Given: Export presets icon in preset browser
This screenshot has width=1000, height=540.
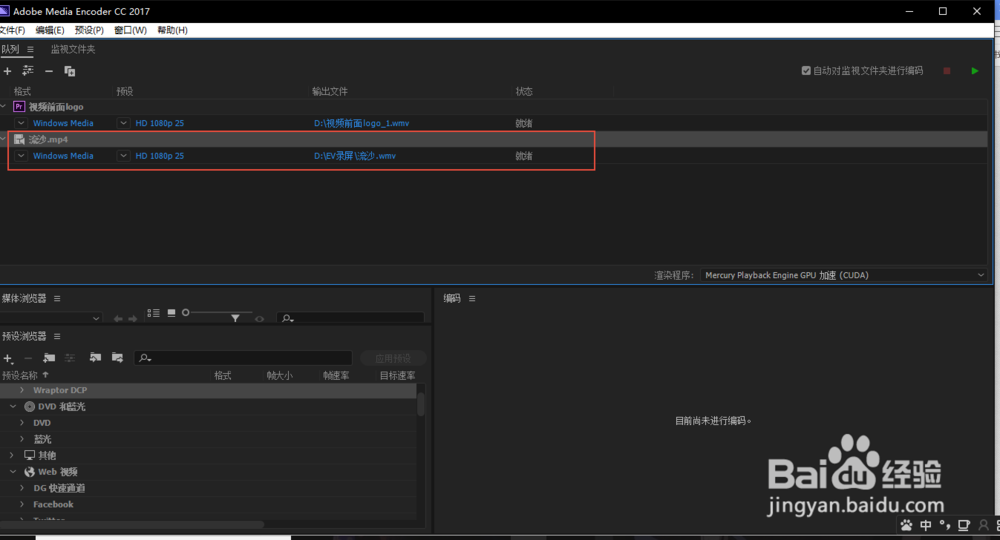Looking at the screenshot, I should click(117, 358).
